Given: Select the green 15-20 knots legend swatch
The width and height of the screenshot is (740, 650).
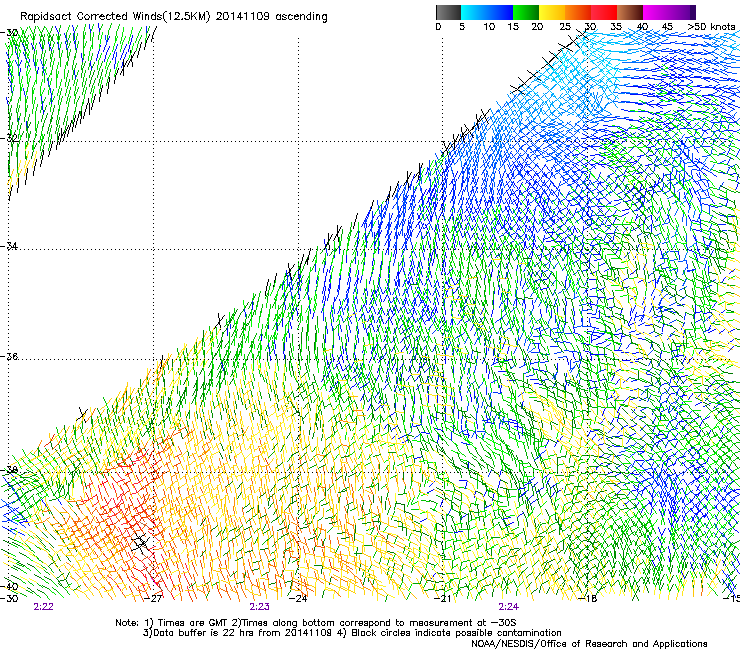Looking at the screenshot, I should 526,12.
